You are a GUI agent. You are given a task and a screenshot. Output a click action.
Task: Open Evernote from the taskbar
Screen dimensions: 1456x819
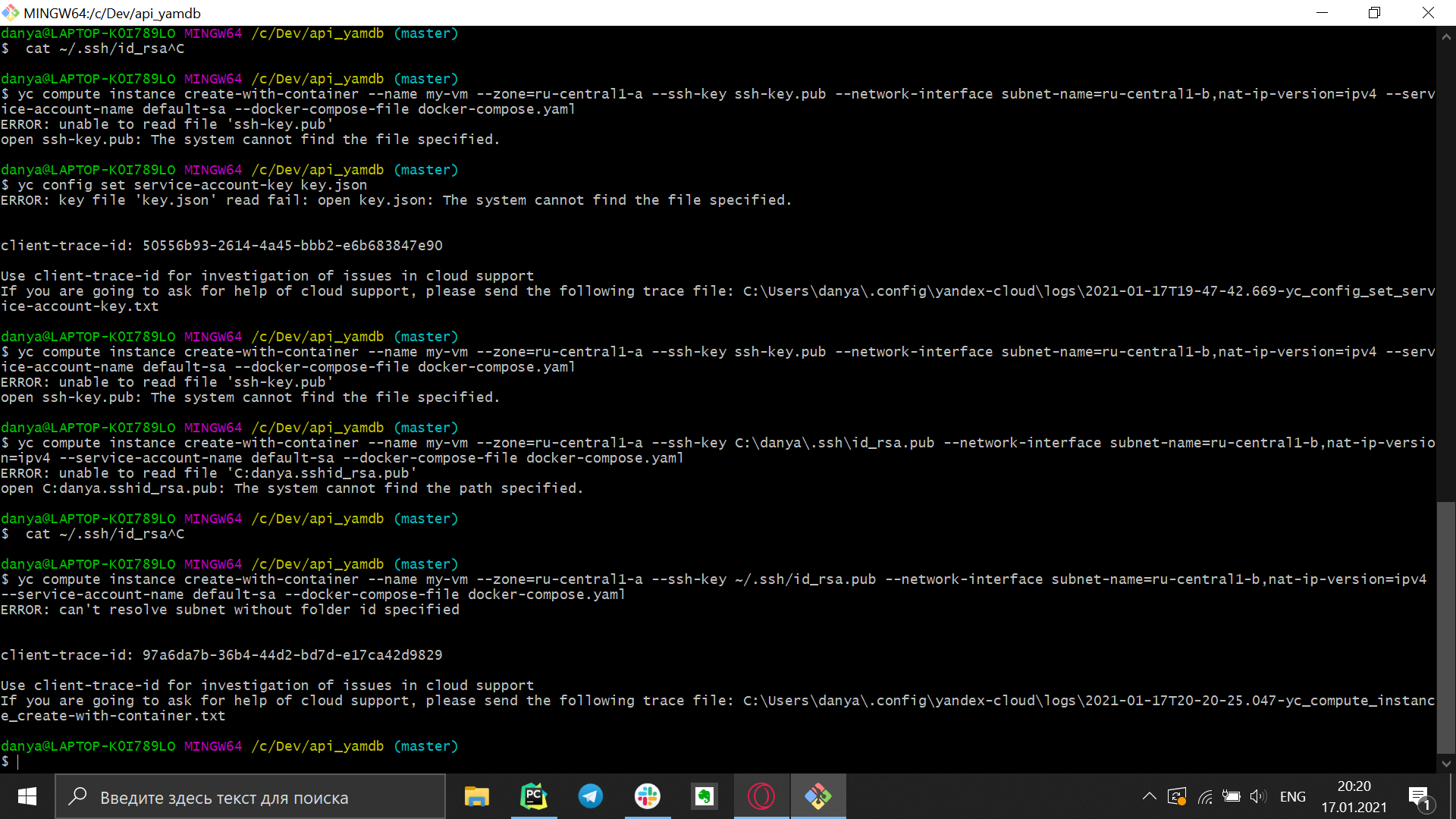(x=704, y=796)
